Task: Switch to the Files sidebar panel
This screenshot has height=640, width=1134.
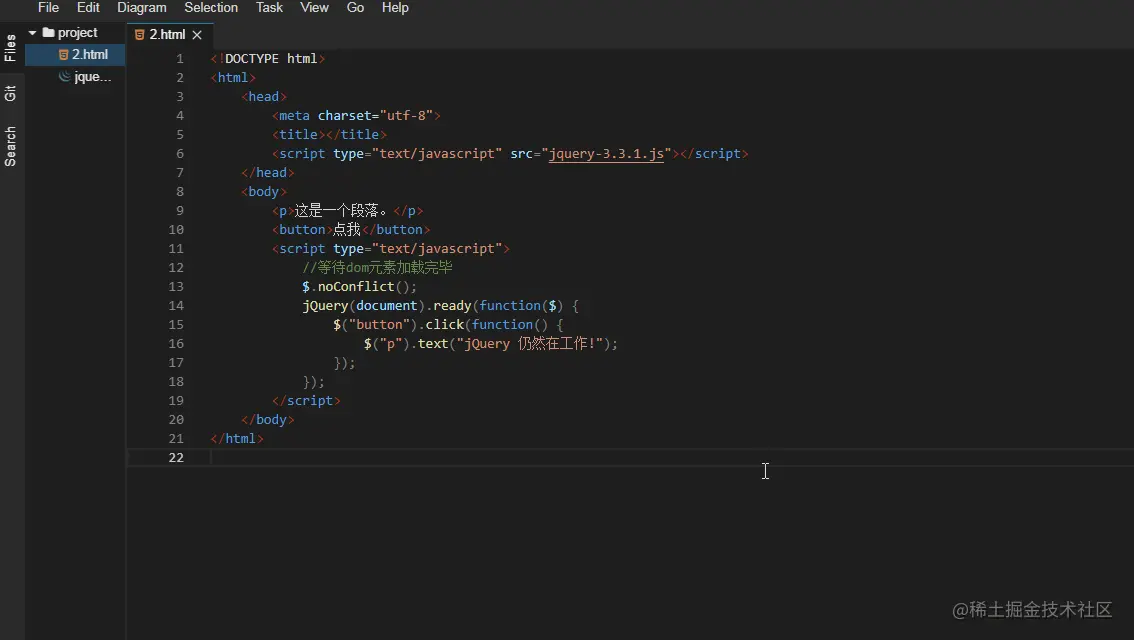Action: pyautogui.click(x=10, y=48)
